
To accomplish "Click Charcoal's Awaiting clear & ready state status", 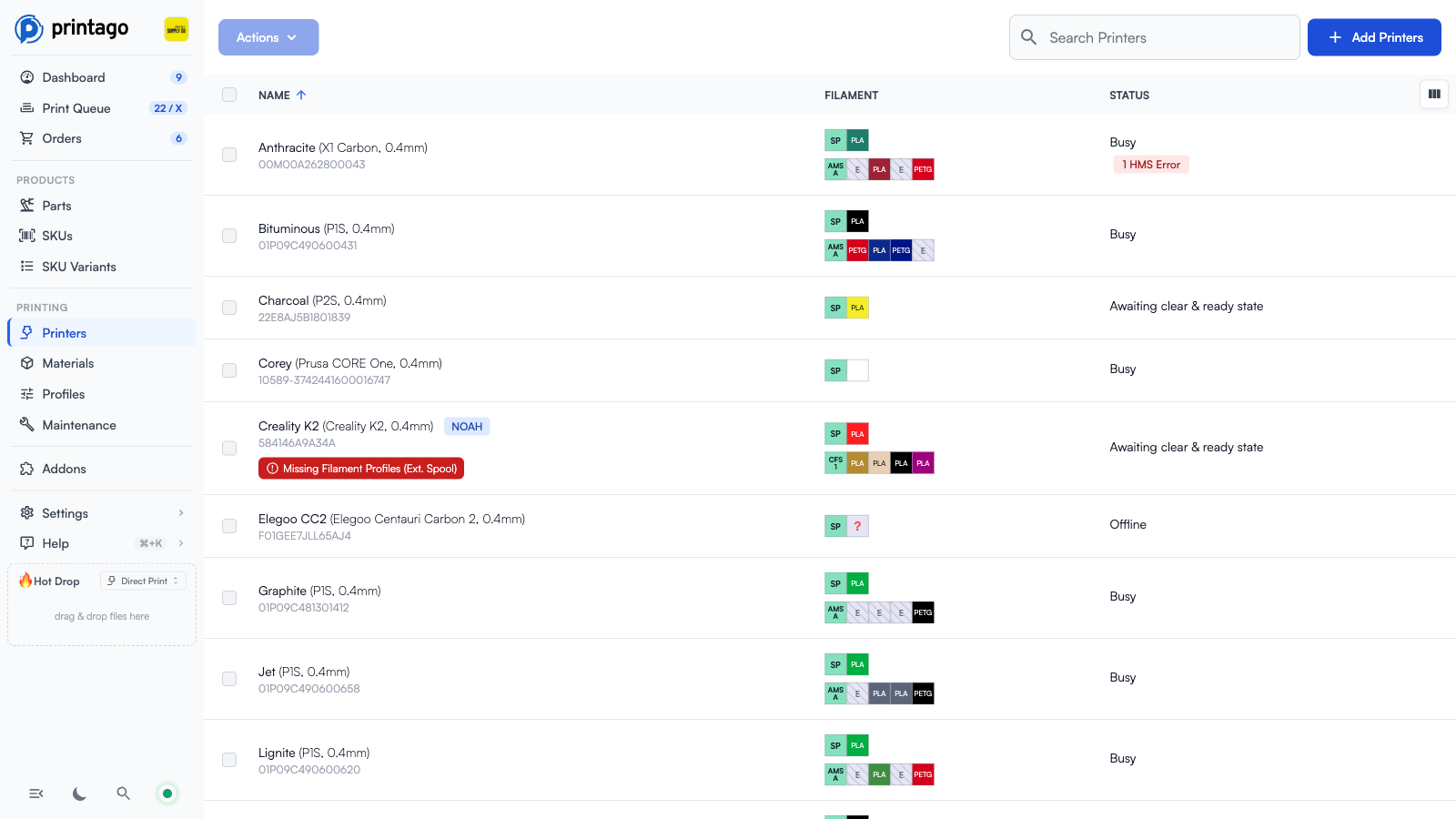I will coord(1187,306).
